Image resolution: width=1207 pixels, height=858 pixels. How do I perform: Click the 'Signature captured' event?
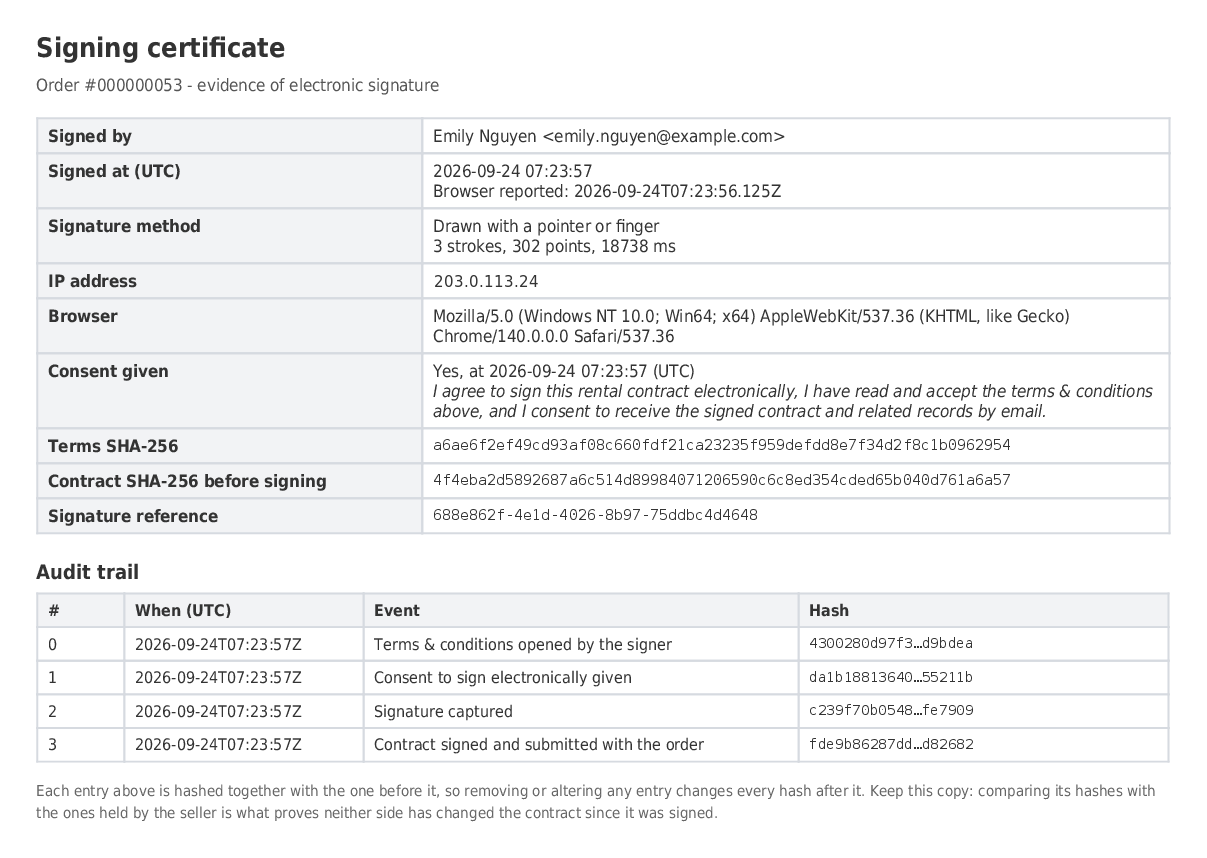pyautogui.click(x=443, y=712)
